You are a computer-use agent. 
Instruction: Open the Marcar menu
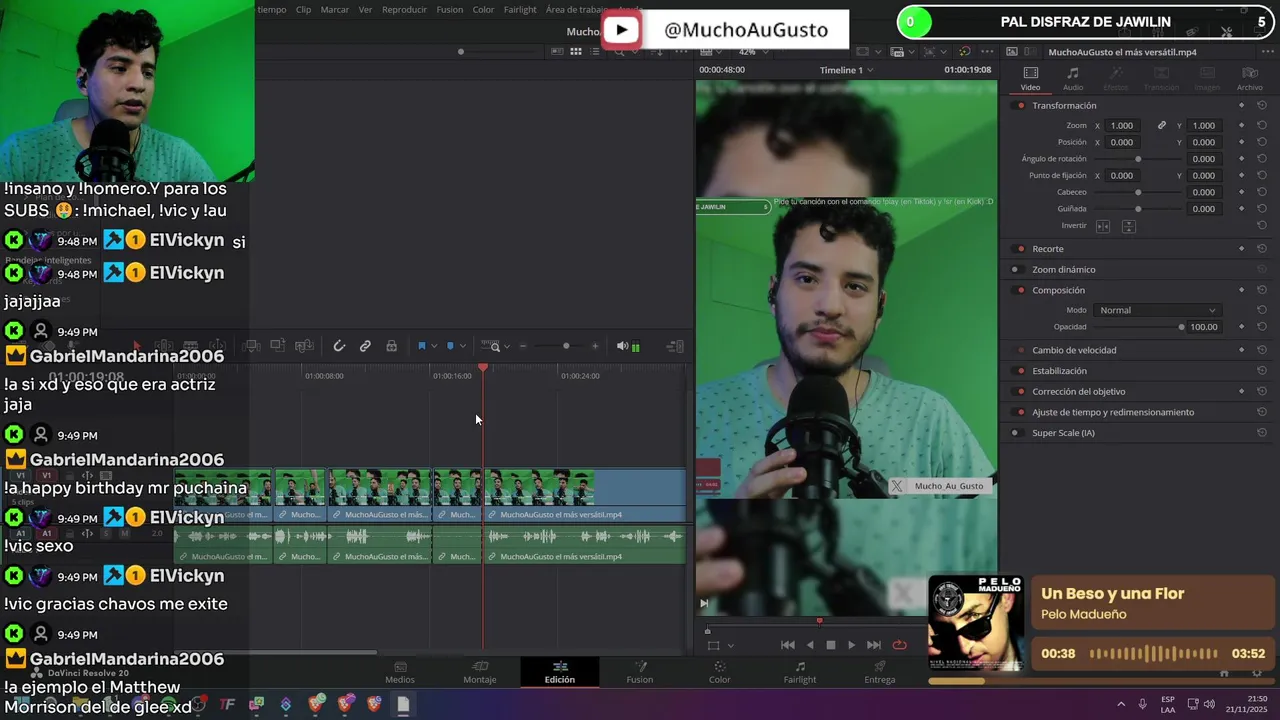tap(335, 9)
